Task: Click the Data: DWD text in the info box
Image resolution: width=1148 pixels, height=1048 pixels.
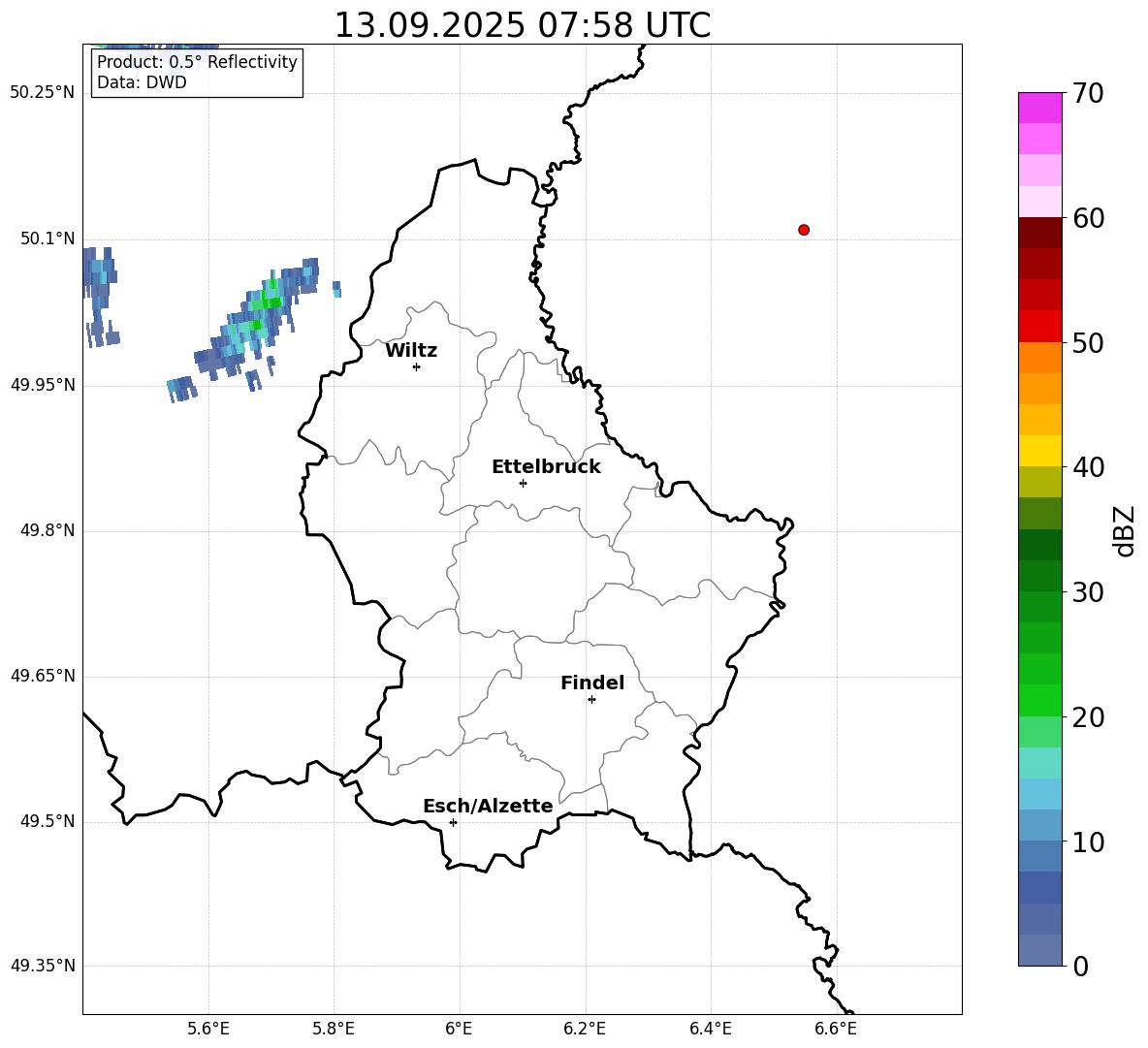Action: [x=142, y=82]
